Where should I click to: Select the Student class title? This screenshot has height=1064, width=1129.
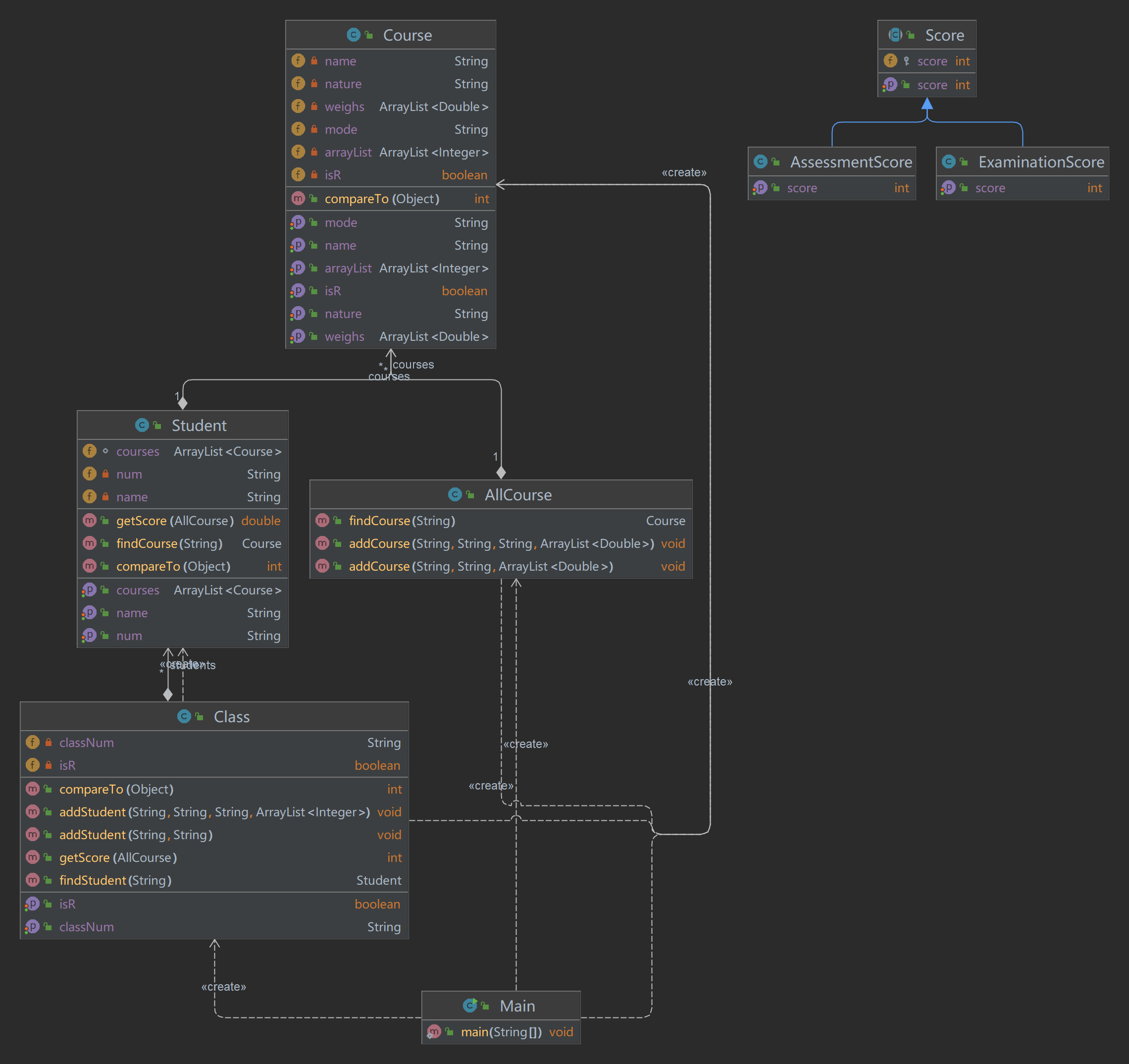(x=199, y=426)
